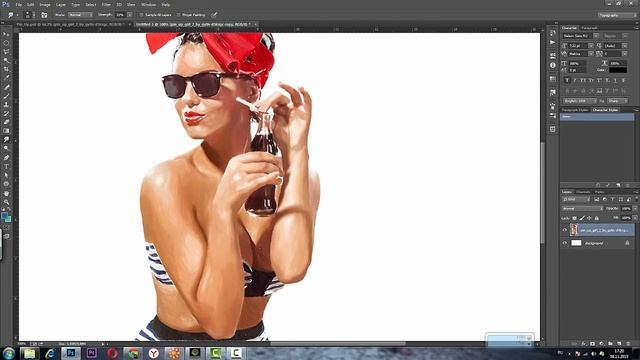Select the pin-up girl layer thumbnail

tap(574, 230)
